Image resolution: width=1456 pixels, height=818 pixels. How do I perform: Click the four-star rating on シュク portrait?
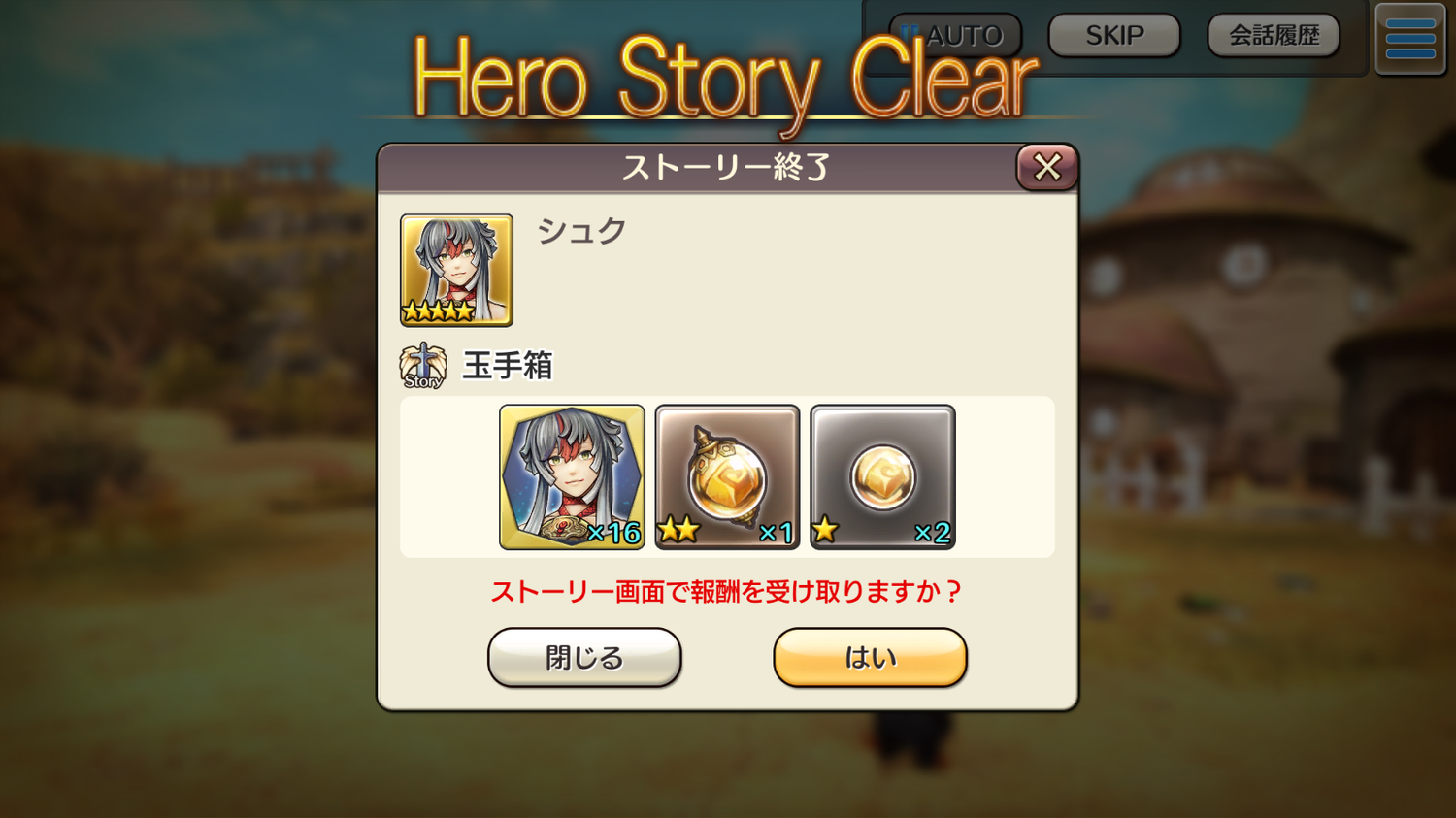pyautogui.click(x=438, y=311)
